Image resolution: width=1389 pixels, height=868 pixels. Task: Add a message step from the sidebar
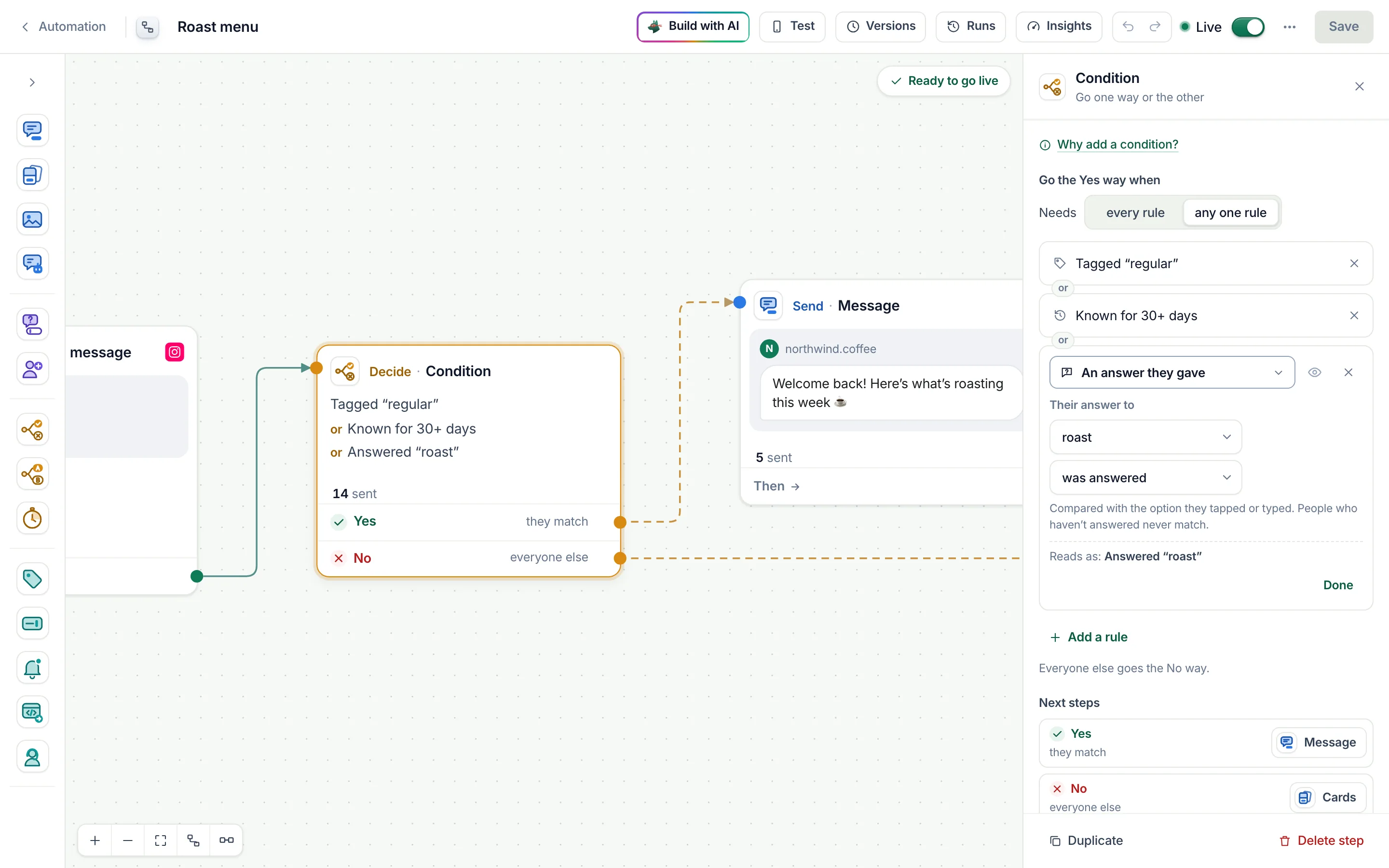click(32, 130)
